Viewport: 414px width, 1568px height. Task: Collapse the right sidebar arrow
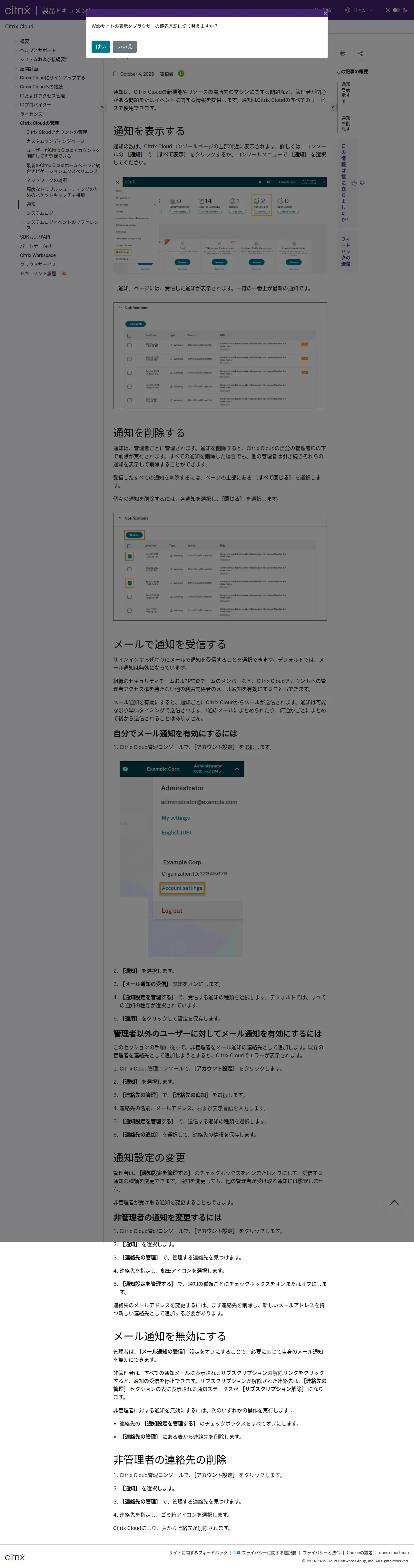(x=332, y=107)
